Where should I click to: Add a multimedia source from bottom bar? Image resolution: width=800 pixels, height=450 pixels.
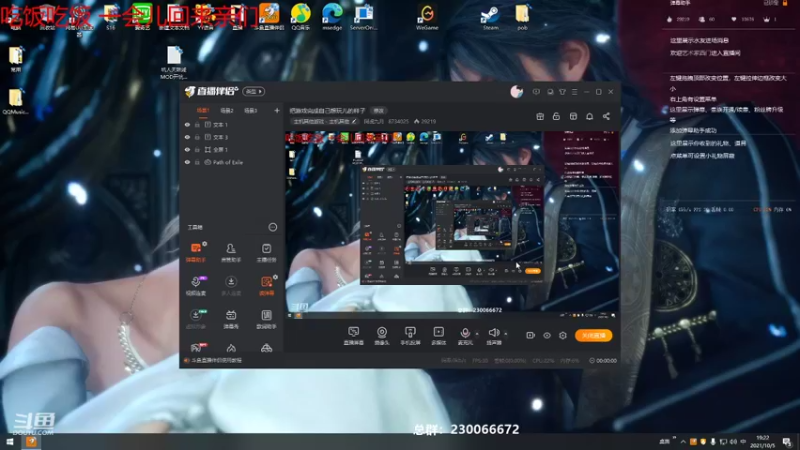[439, 336]
